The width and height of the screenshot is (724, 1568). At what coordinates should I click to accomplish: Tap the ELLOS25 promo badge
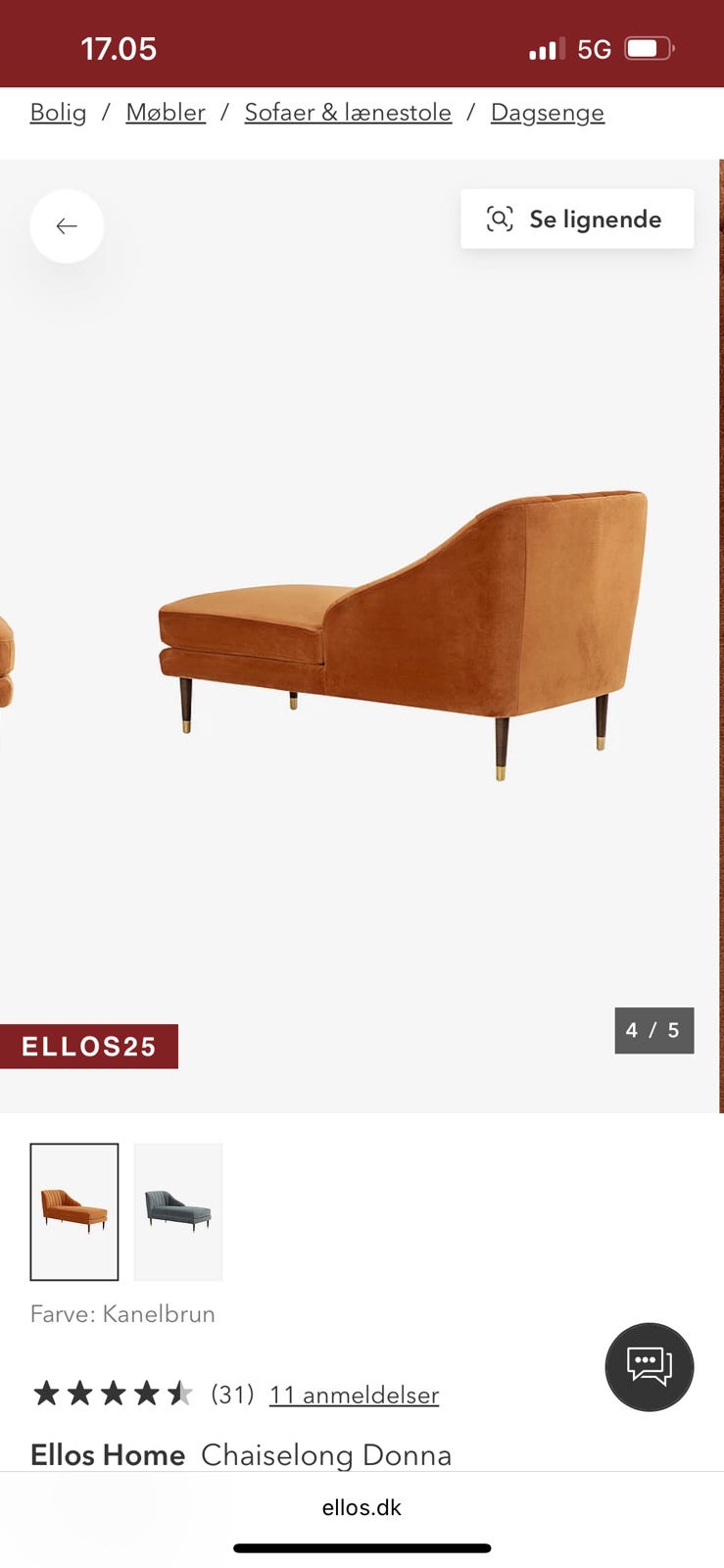89,1047
